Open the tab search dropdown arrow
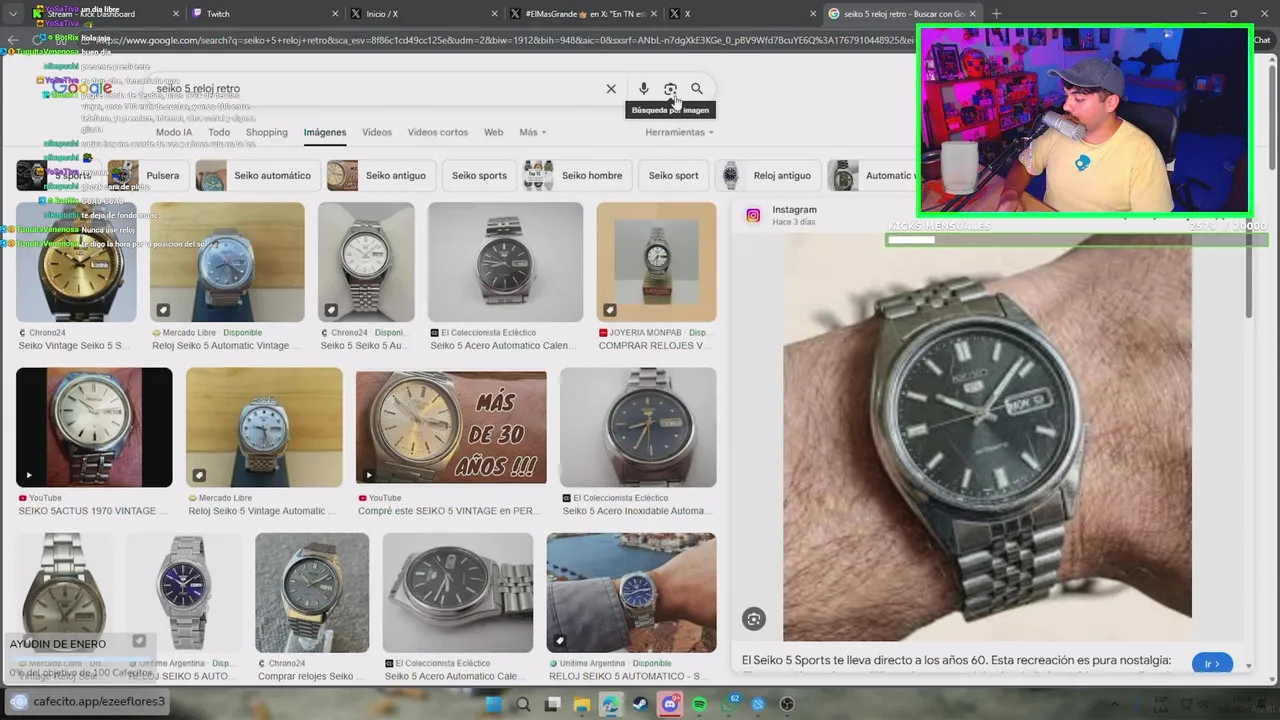This screenshot has width=1280, height=720. pyautogui.click(x=13, y=14)
